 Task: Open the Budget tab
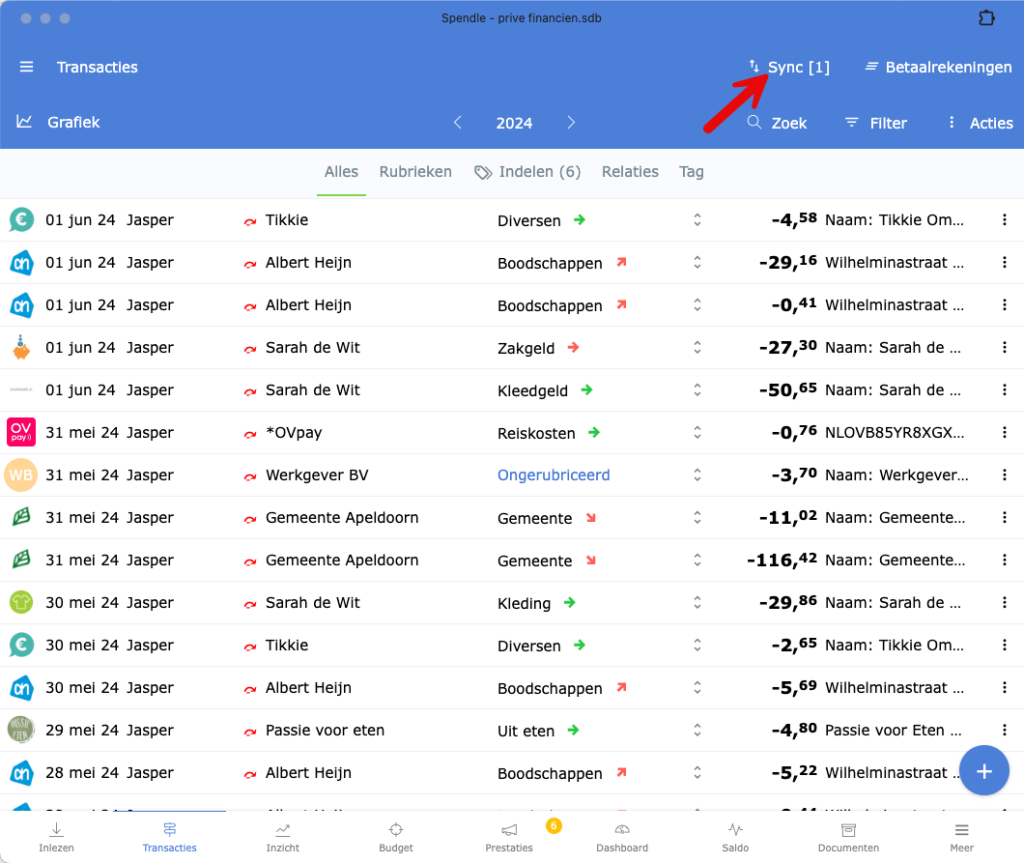tap(396, 838)
